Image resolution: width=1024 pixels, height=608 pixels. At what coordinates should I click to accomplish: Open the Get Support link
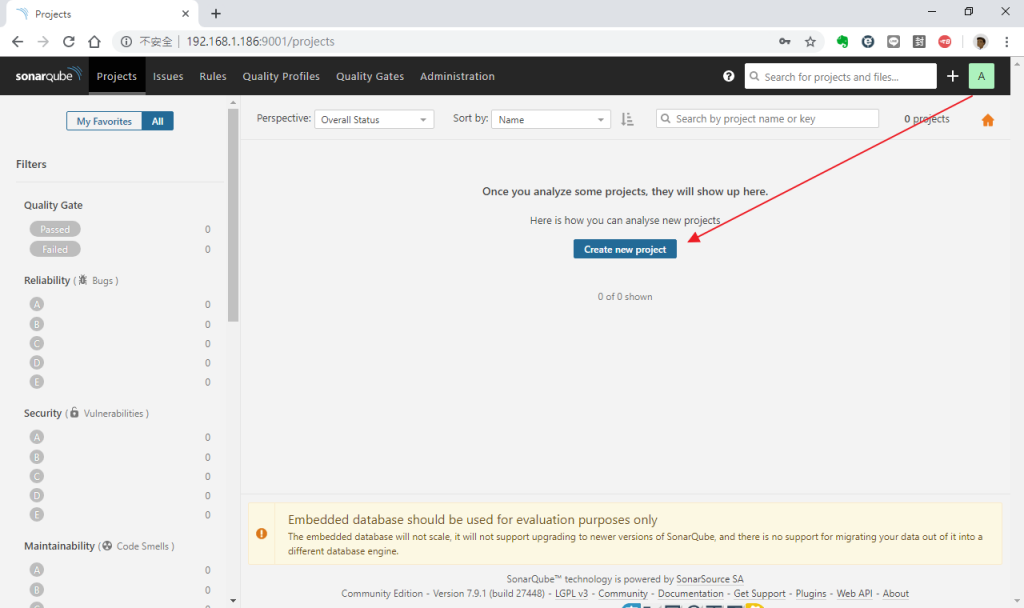click(760, 594)
